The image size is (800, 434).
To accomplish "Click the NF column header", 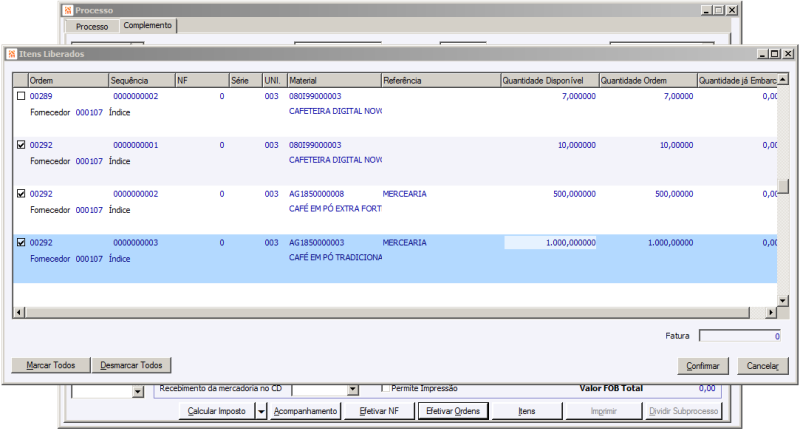I will [202, 80].
